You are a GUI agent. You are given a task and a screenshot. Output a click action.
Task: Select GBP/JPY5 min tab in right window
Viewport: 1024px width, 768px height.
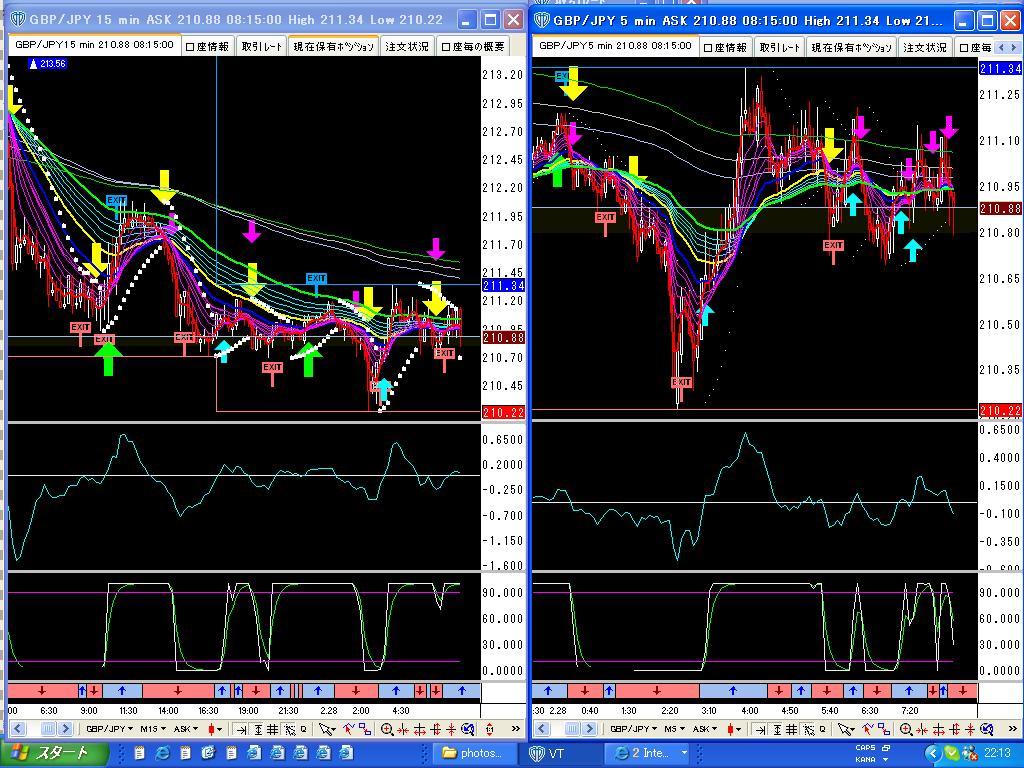pos(615,46)
